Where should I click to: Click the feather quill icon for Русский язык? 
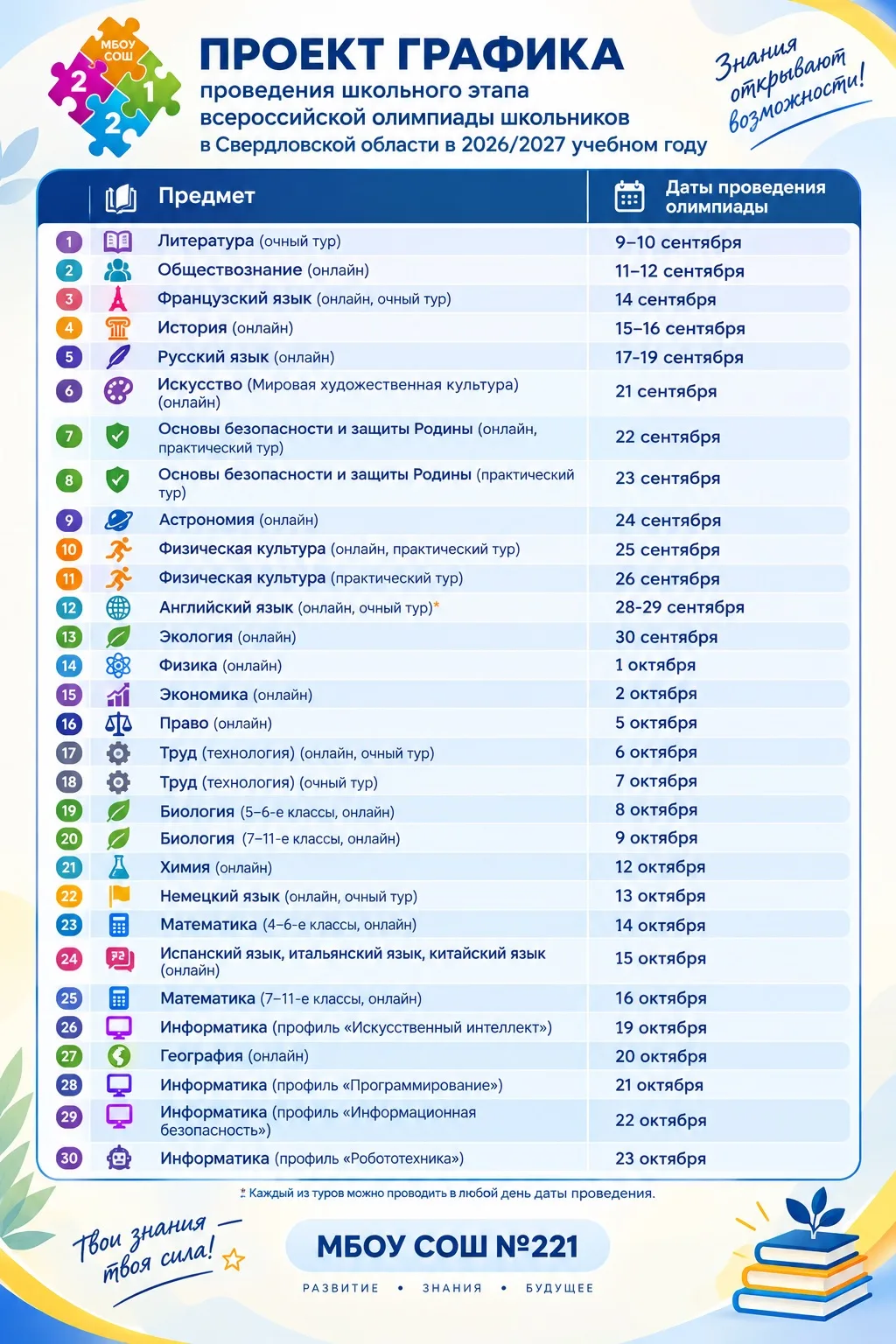118,357
